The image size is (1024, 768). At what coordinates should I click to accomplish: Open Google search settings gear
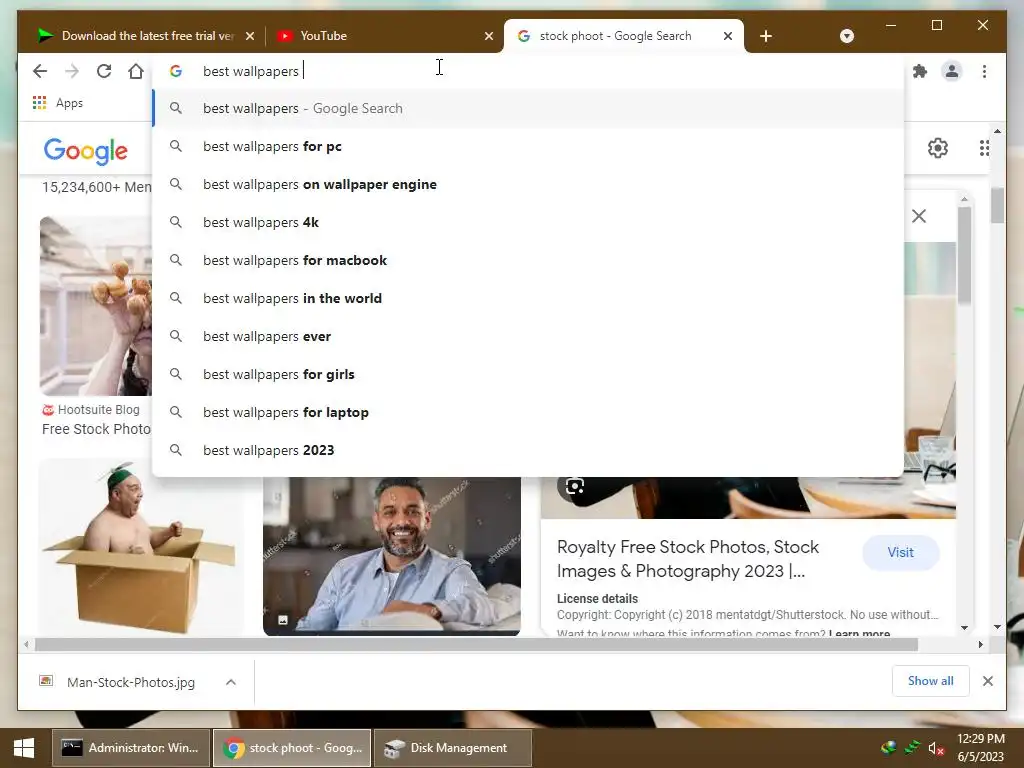pos(938,148)
